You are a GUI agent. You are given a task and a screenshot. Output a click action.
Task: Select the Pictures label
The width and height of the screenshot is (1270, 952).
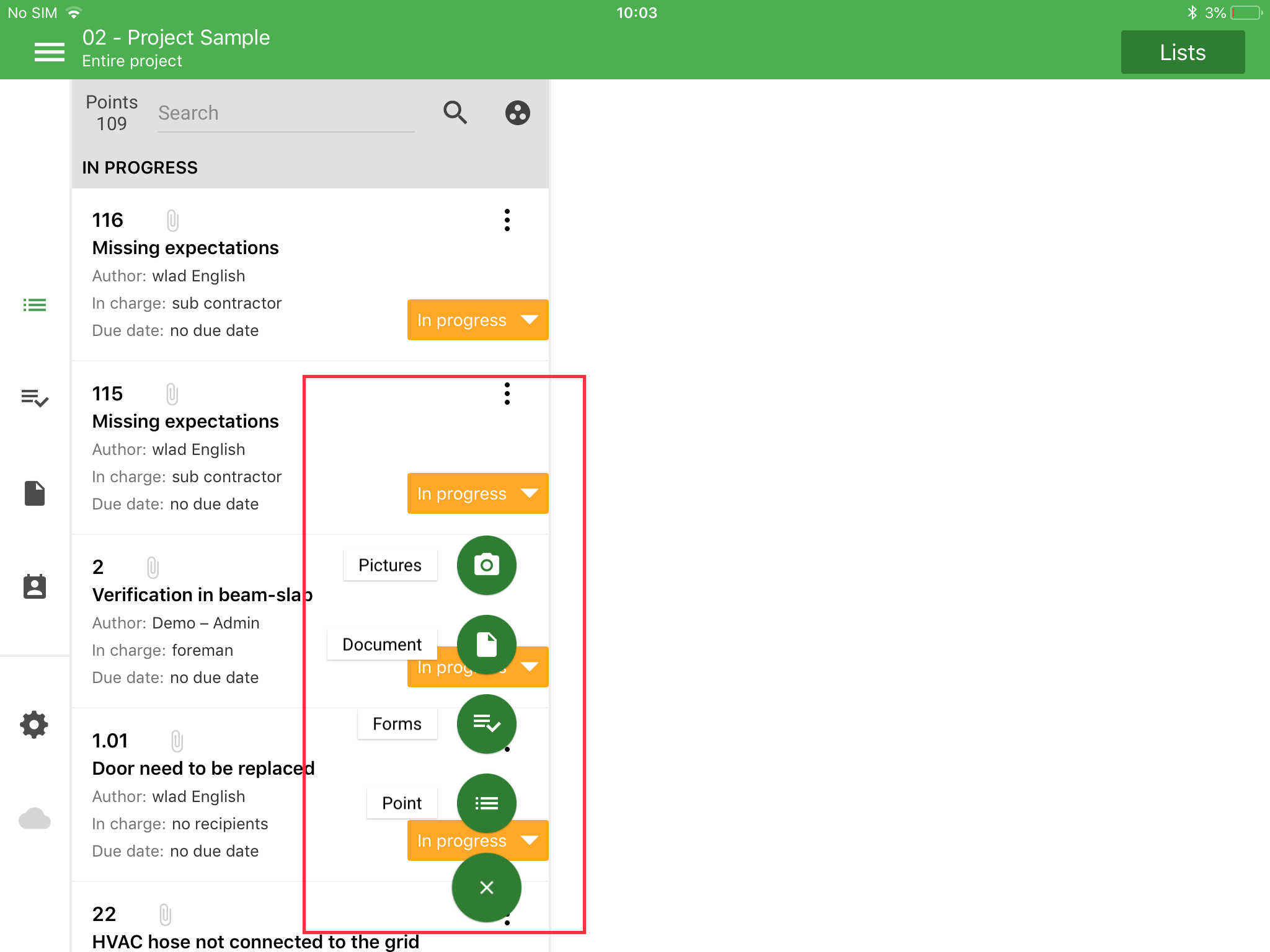[x=390, y=565]
